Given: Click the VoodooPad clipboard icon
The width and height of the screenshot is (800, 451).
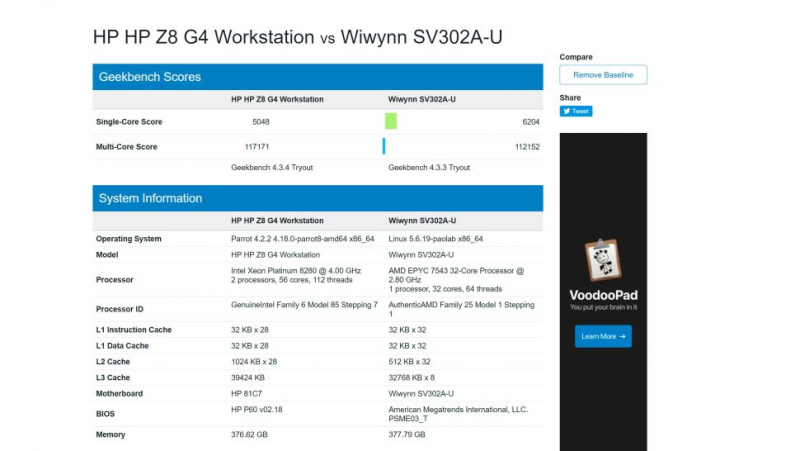Looking at the screenshot, I should coord(603,260).
